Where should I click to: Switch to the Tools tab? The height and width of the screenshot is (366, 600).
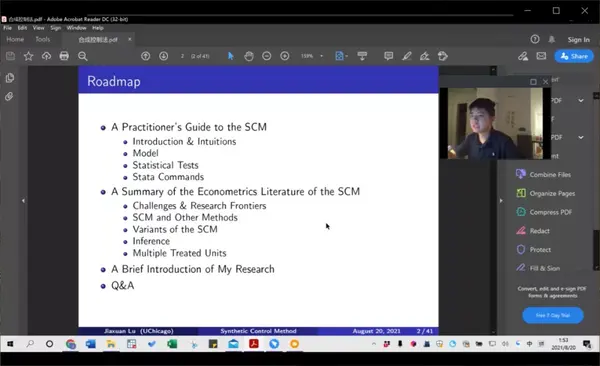tap(42, 39)
